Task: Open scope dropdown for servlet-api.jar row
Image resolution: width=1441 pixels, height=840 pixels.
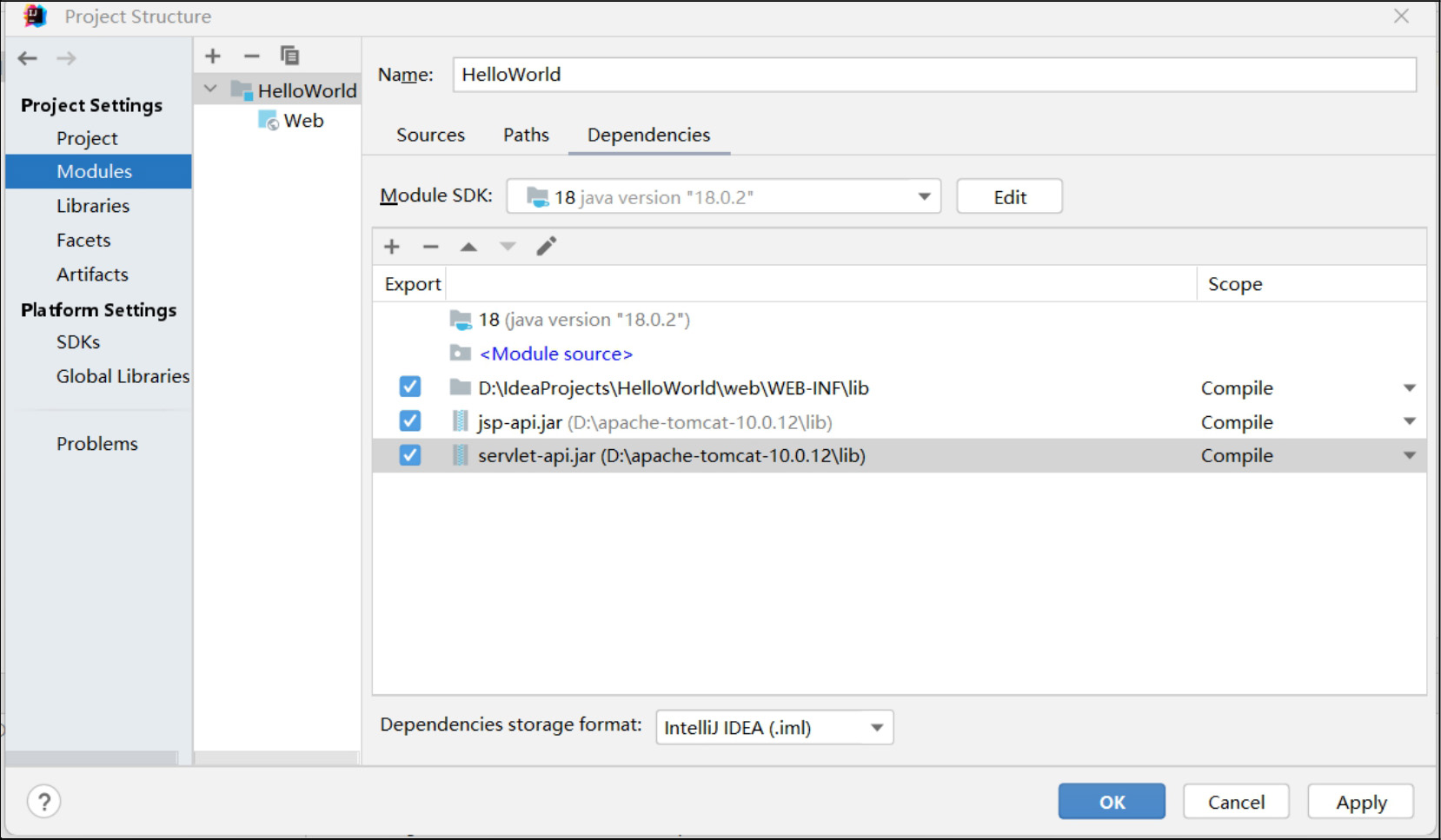Action: tap(1410, 455)
